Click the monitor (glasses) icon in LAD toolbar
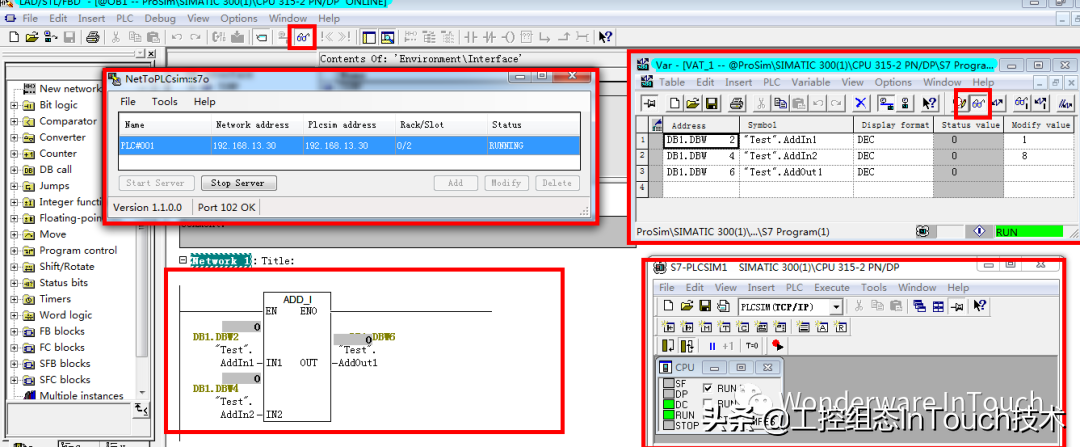Viewport: 1080px width, 447px height. 302,37
